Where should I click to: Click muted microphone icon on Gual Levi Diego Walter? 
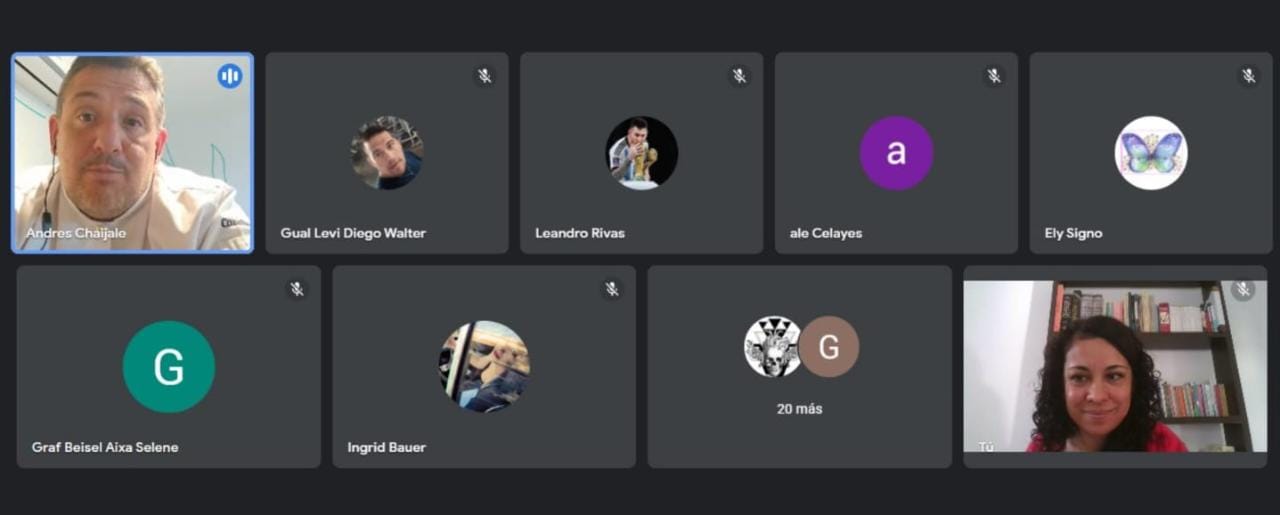[x=485, y=76]
